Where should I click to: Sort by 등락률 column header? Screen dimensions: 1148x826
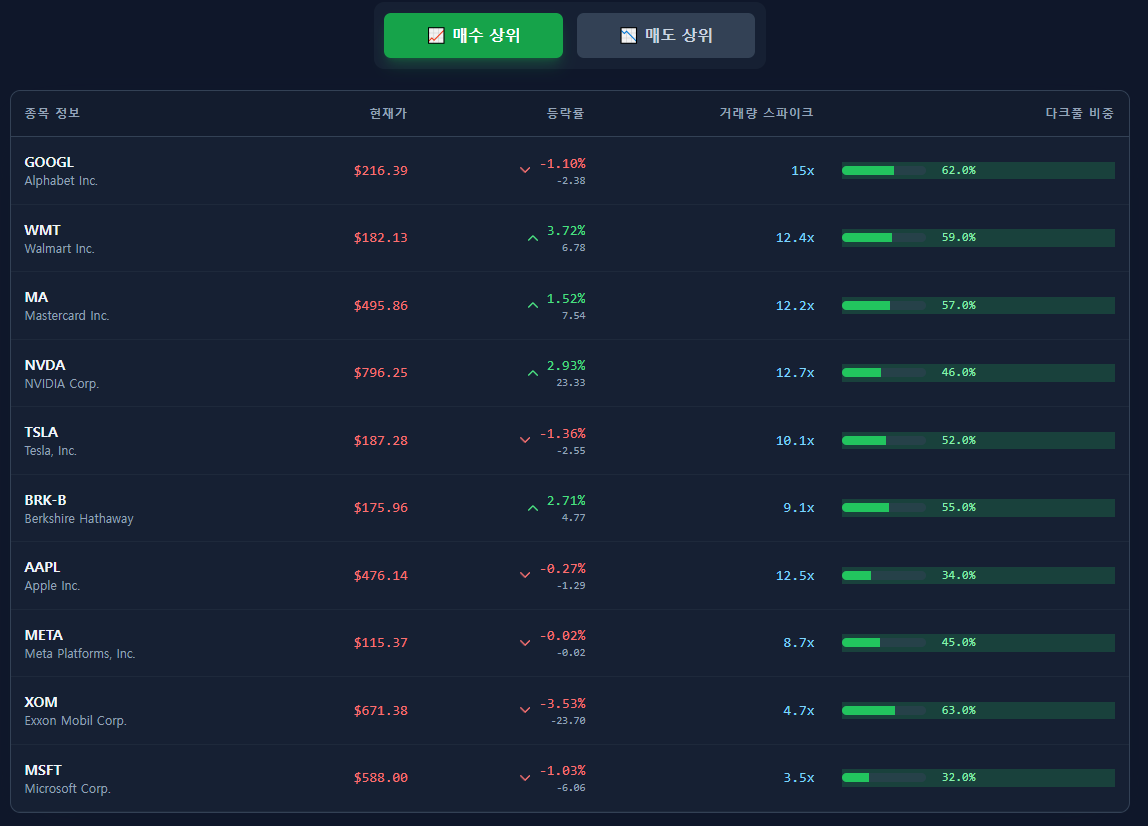tap(565, 113)
